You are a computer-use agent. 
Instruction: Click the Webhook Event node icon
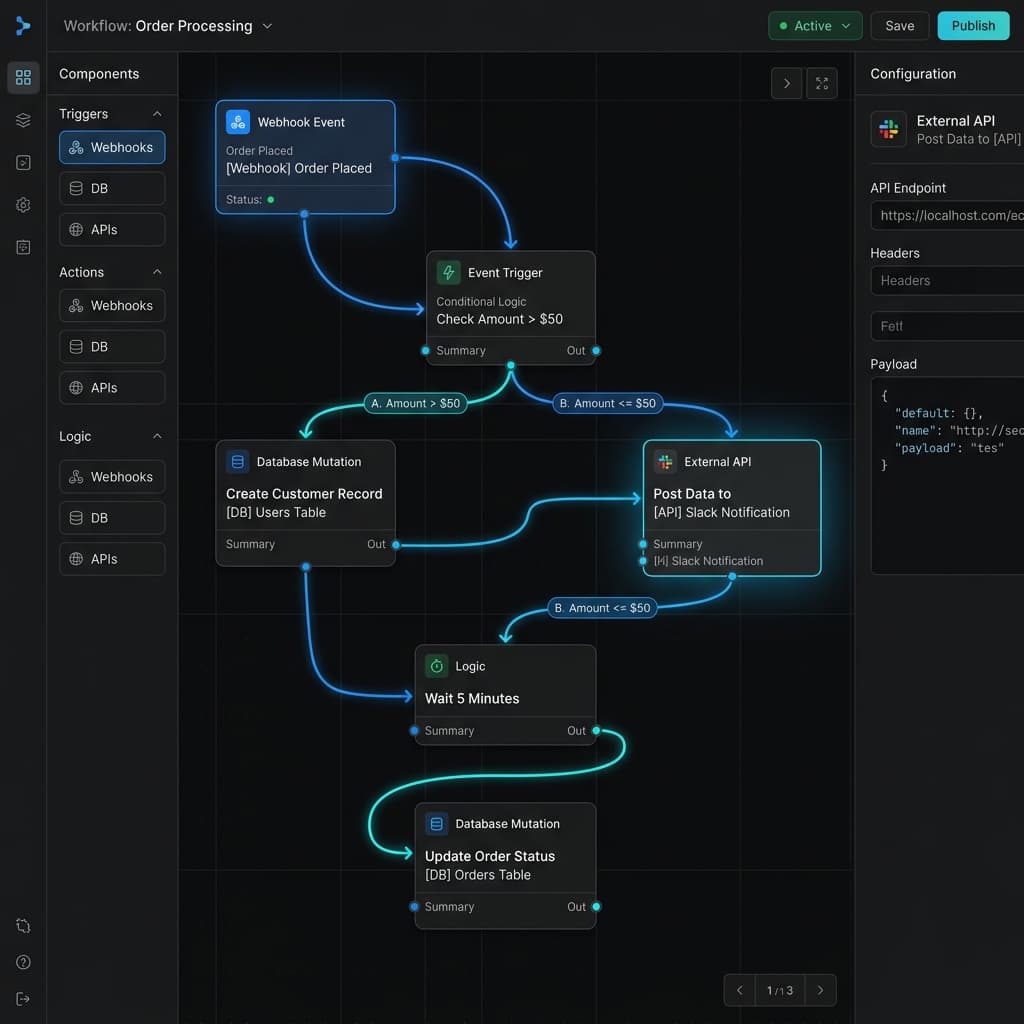[238, 122]
